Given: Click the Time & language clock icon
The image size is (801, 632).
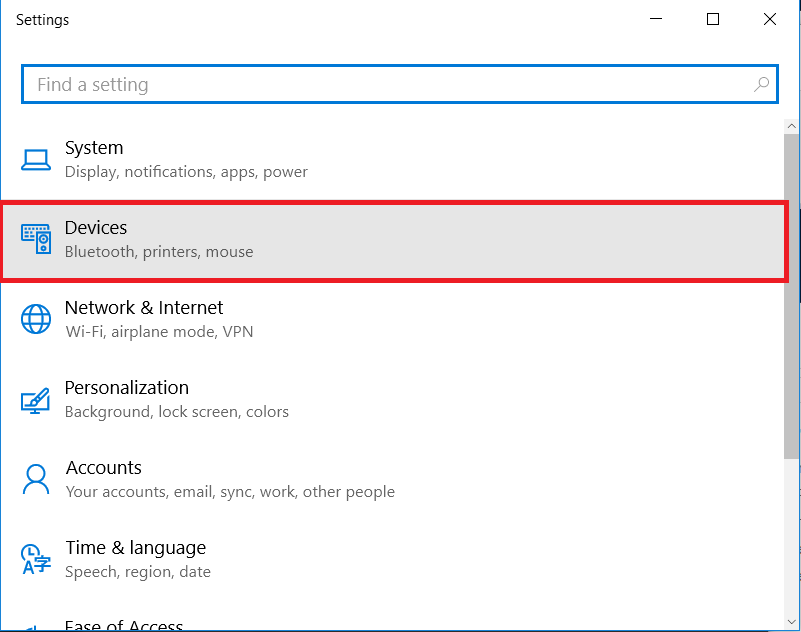Looking at the screenshot, I should click(36, 559).
